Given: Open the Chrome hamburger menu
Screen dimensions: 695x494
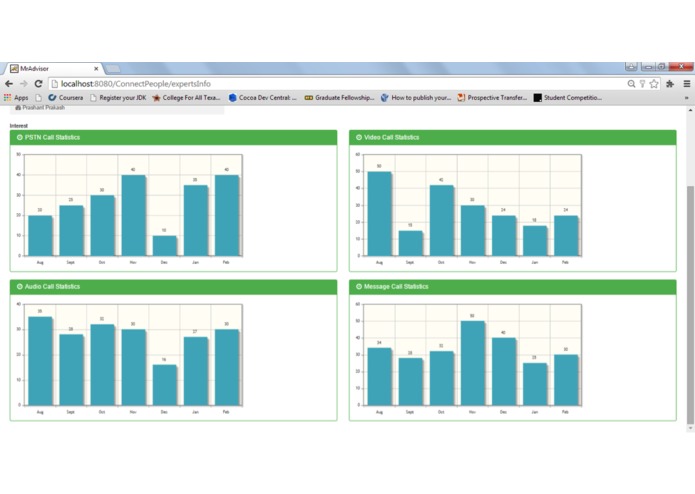Looking at the screenshot, I should [x=687, y=84].
